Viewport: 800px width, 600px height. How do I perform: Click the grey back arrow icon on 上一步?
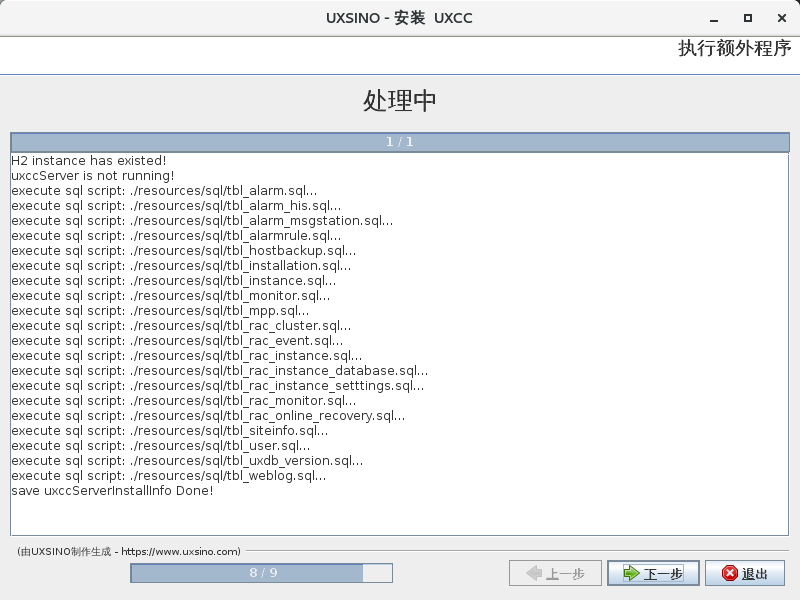click(533, 573)
